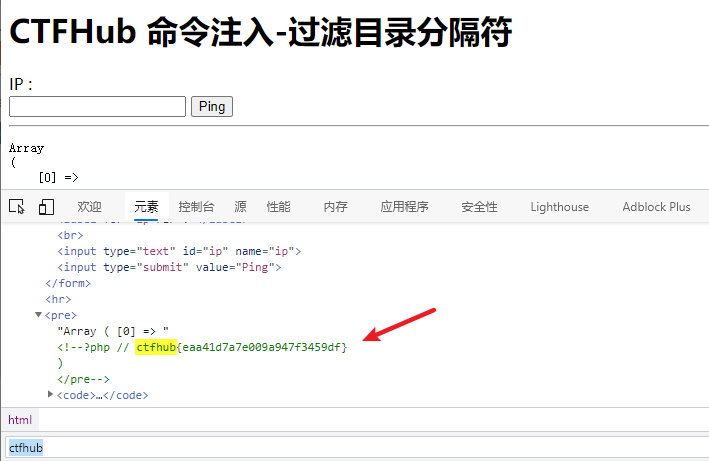Open the 控制台 tab
The width and height of the screenshot is (709, 461).
click(196, 207)
